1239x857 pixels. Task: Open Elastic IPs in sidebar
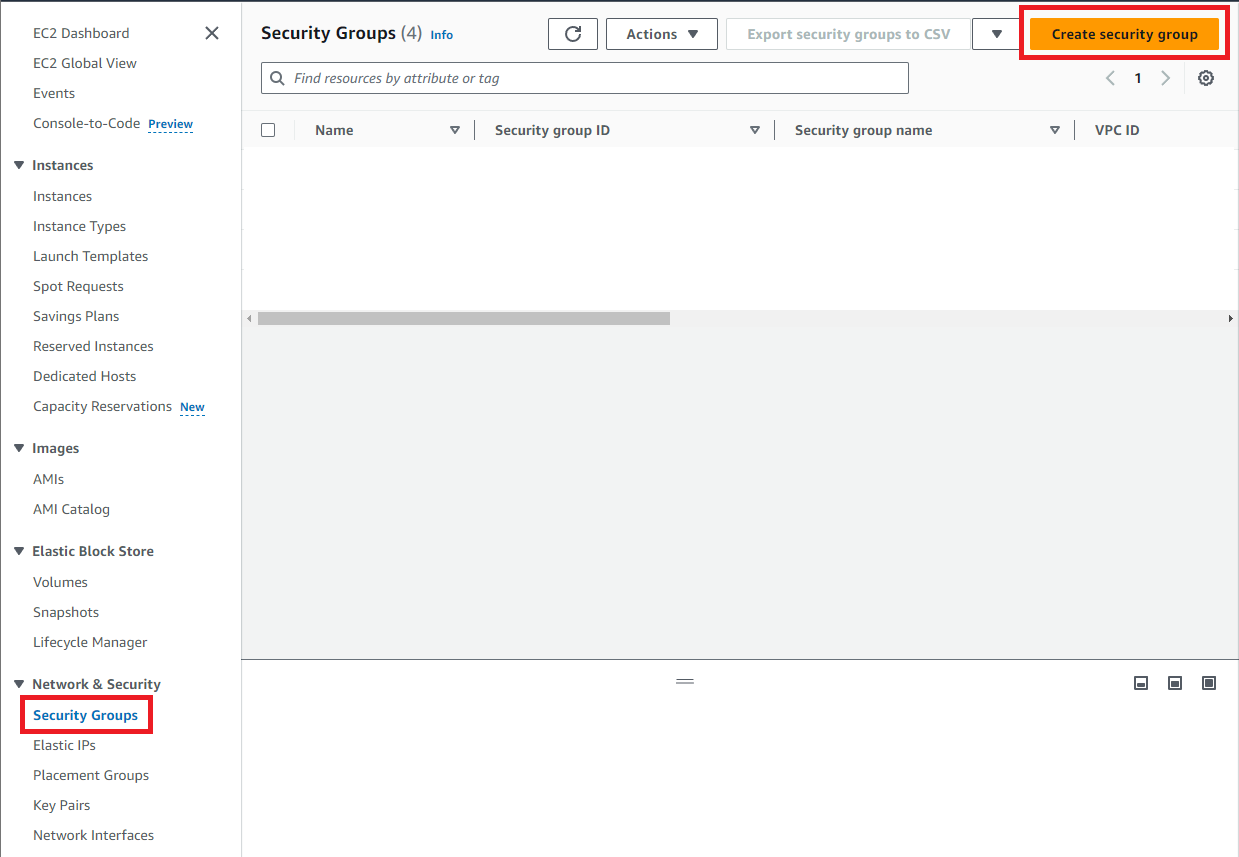64,745
